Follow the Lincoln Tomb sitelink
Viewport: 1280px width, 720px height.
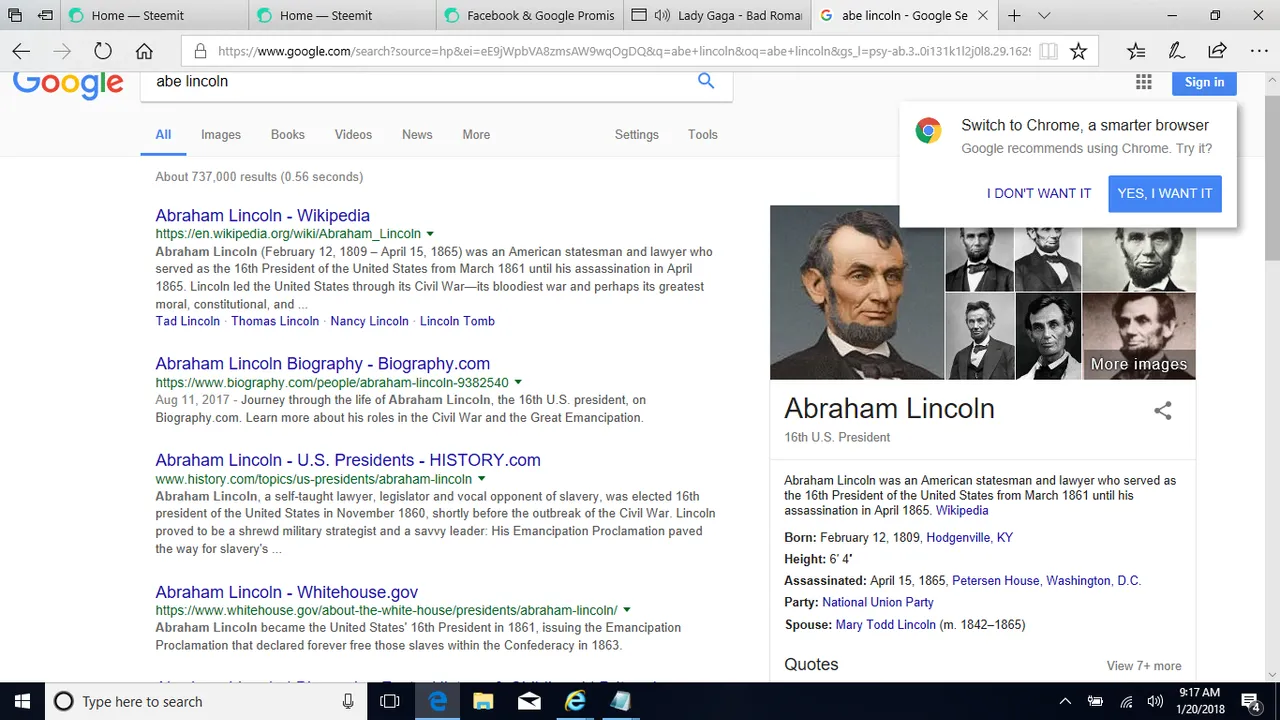tap(457, 321)
